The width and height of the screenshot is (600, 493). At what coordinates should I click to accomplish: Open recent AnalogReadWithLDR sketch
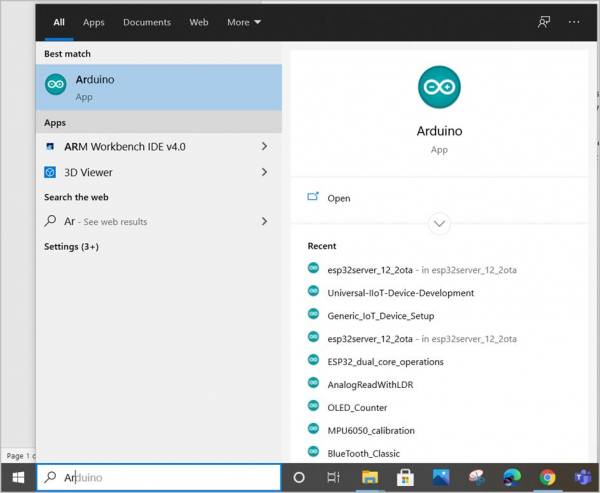[x=370, y=385]
